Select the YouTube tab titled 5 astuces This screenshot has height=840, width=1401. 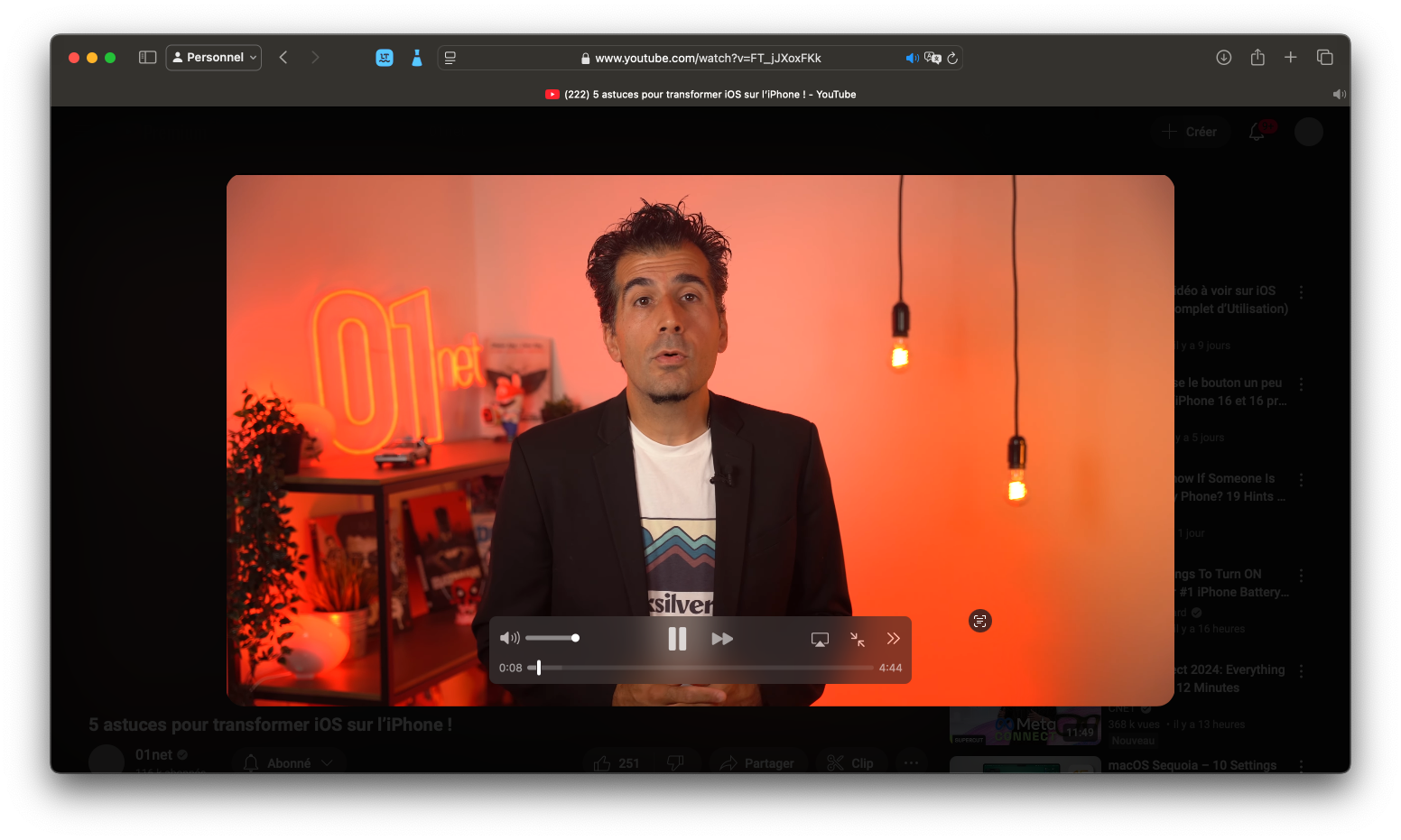(700, 94)
